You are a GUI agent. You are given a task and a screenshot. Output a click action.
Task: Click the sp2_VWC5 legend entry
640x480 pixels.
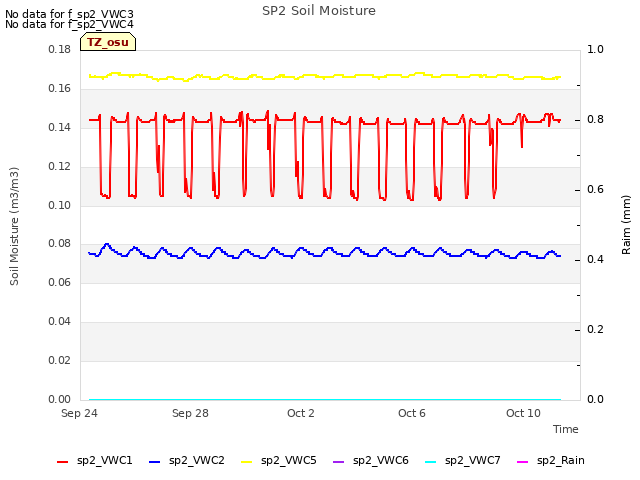pyautogui.click(x=279, y=461)
